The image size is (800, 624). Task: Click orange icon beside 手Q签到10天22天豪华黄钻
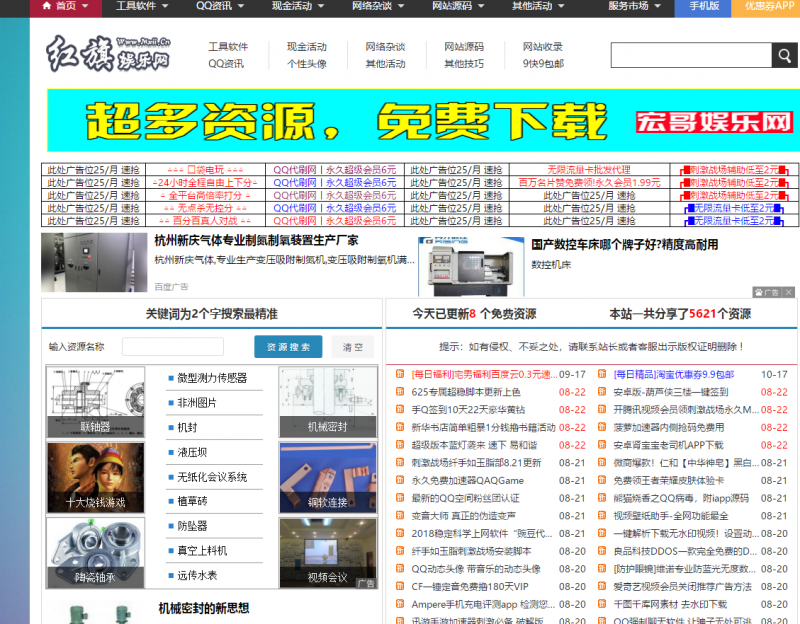[x=400, y=409]
